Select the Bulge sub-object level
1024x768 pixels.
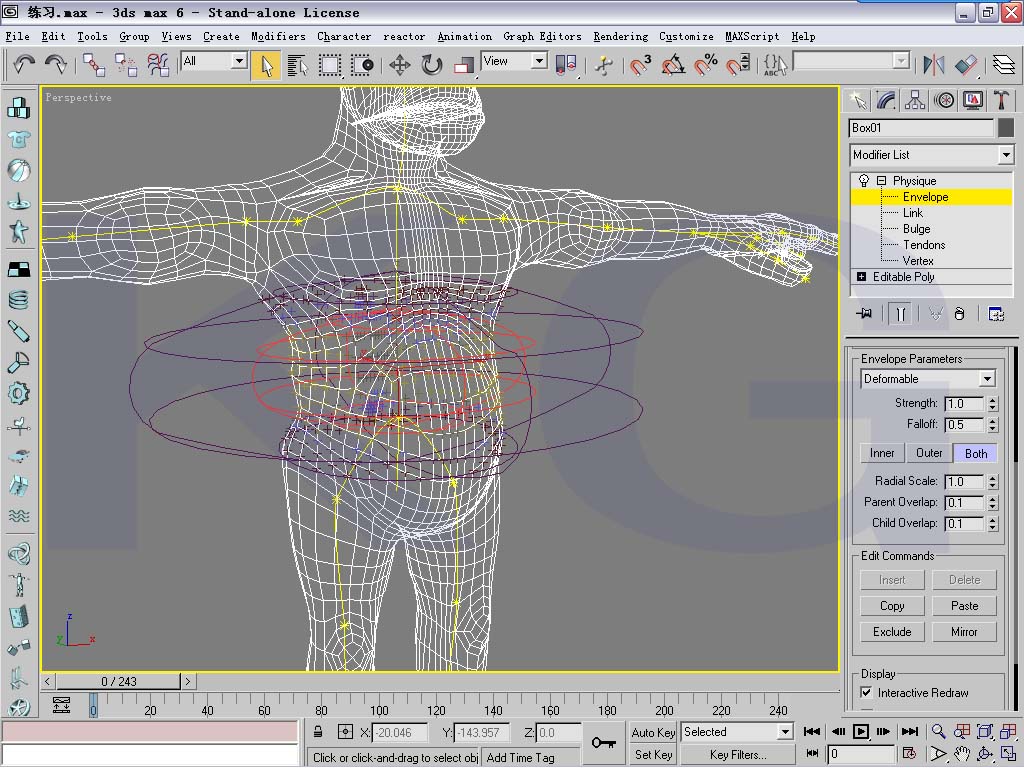[916, 229]
